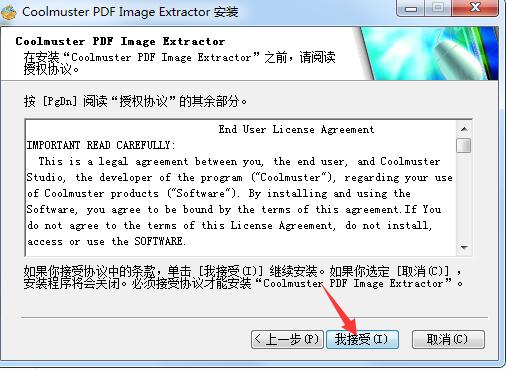Image resolution: width=508 pixels, height=370 pixels.
Task: Minimize the installer window
Action: [x=411, y=8]
